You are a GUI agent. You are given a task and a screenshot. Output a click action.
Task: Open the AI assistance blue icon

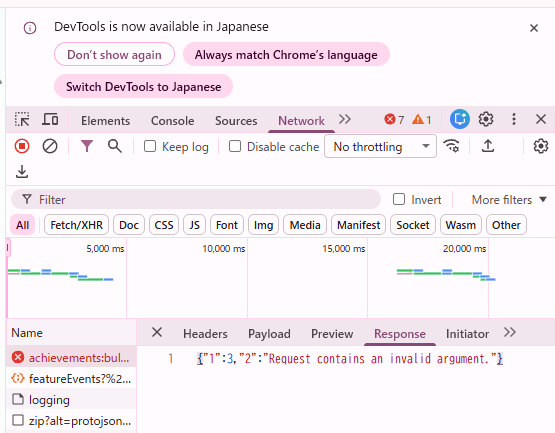[x=459, y=119]
